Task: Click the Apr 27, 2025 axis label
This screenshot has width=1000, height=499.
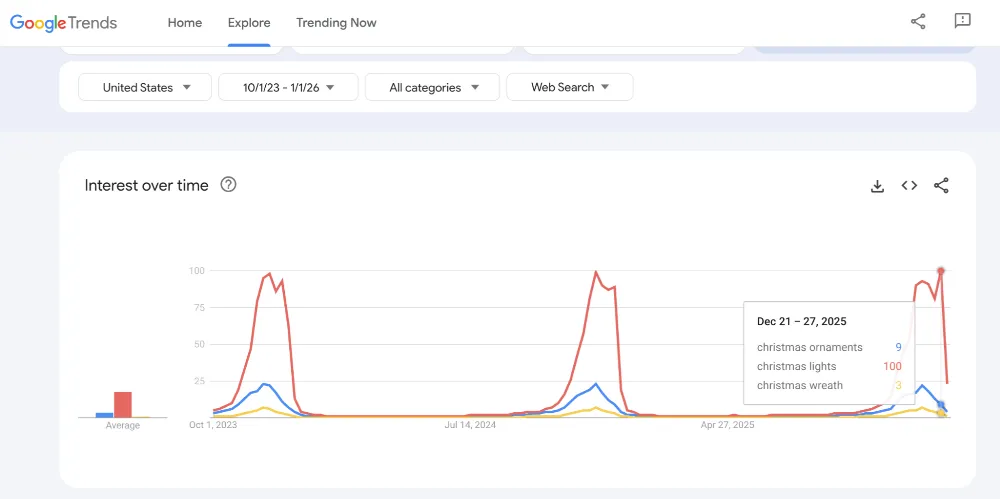Action: coord(727,424)
